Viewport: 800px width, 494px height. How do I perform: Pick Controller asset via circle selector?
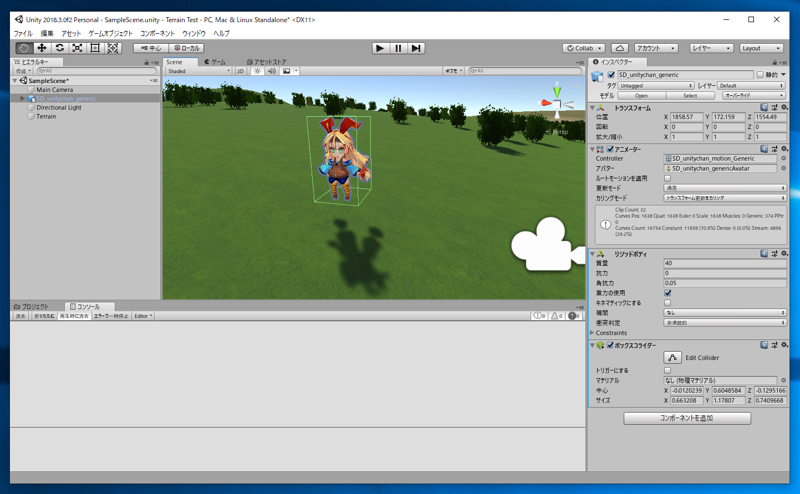(783, 158)
